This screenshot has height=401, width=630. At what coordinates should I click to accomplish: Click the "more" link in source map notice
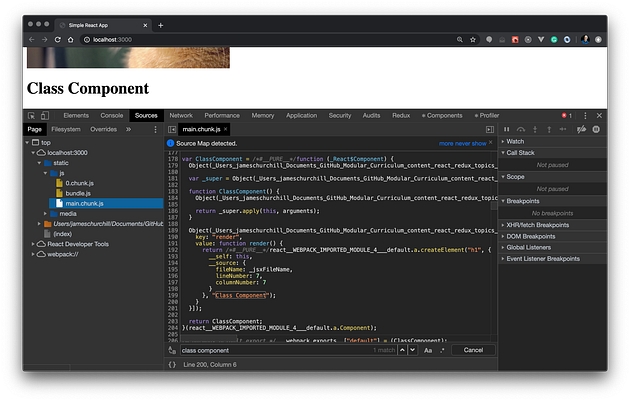[448, 143]
